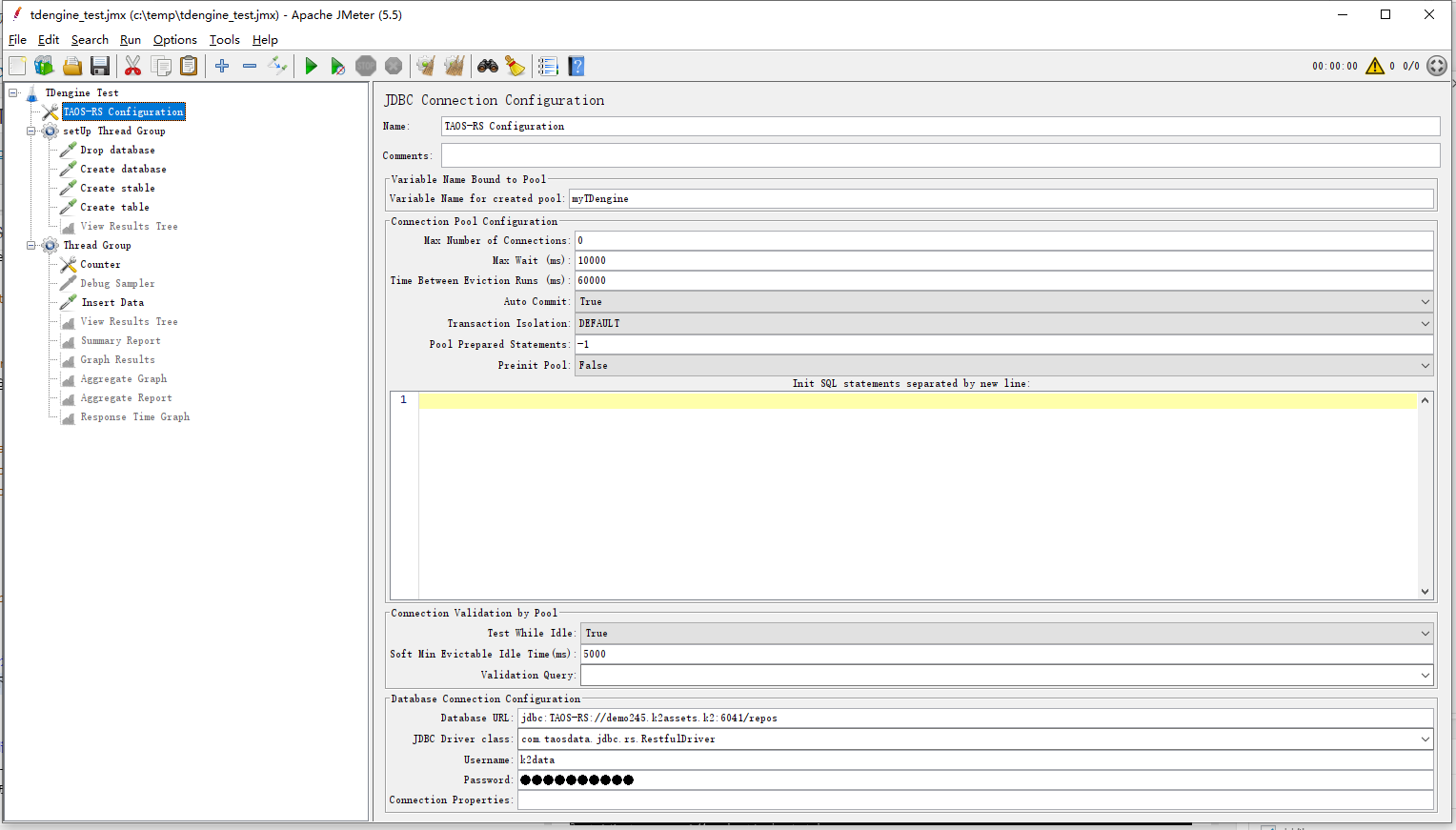The height and width of the screenshot is (830, 1456).
Task: Open the Run menu
Action: [130, 40]
